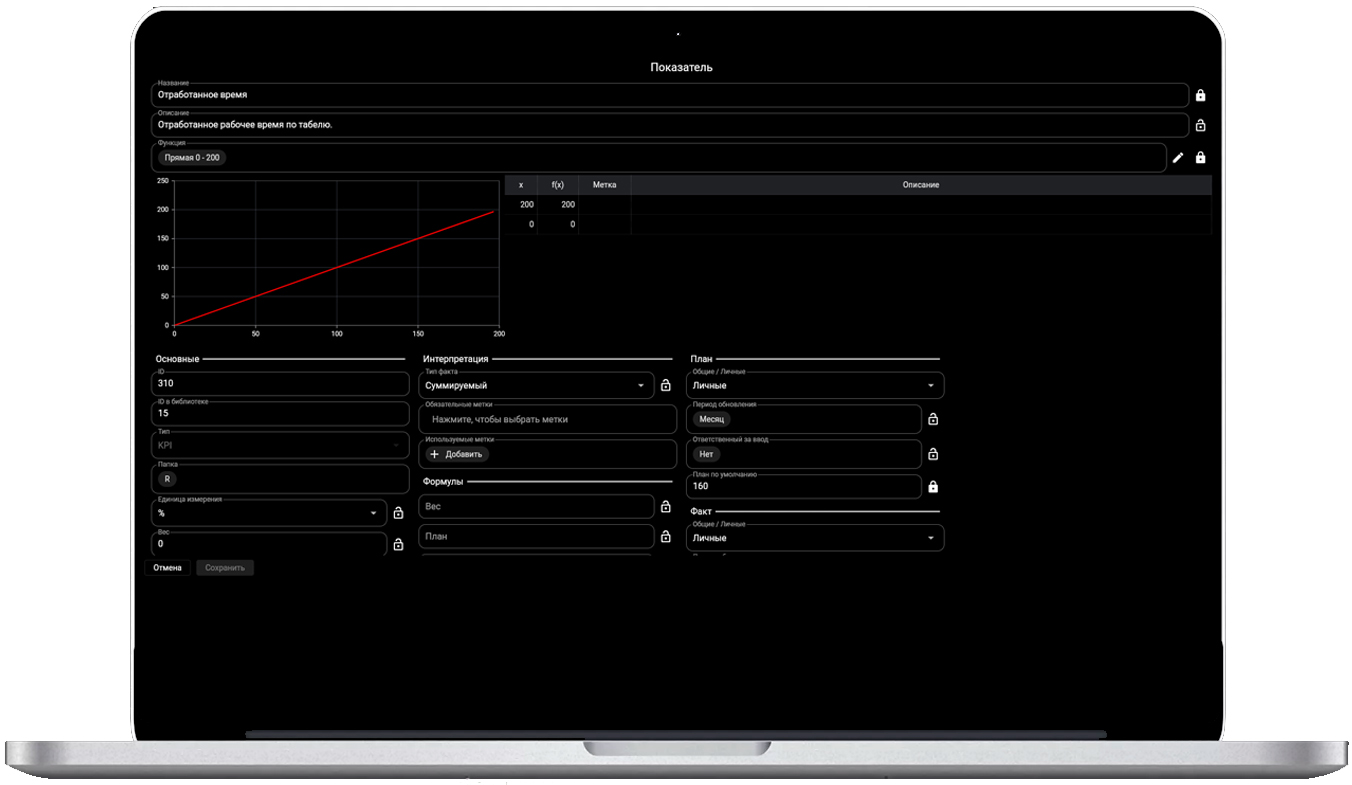Click the Метка column header

tap(604, 185)
